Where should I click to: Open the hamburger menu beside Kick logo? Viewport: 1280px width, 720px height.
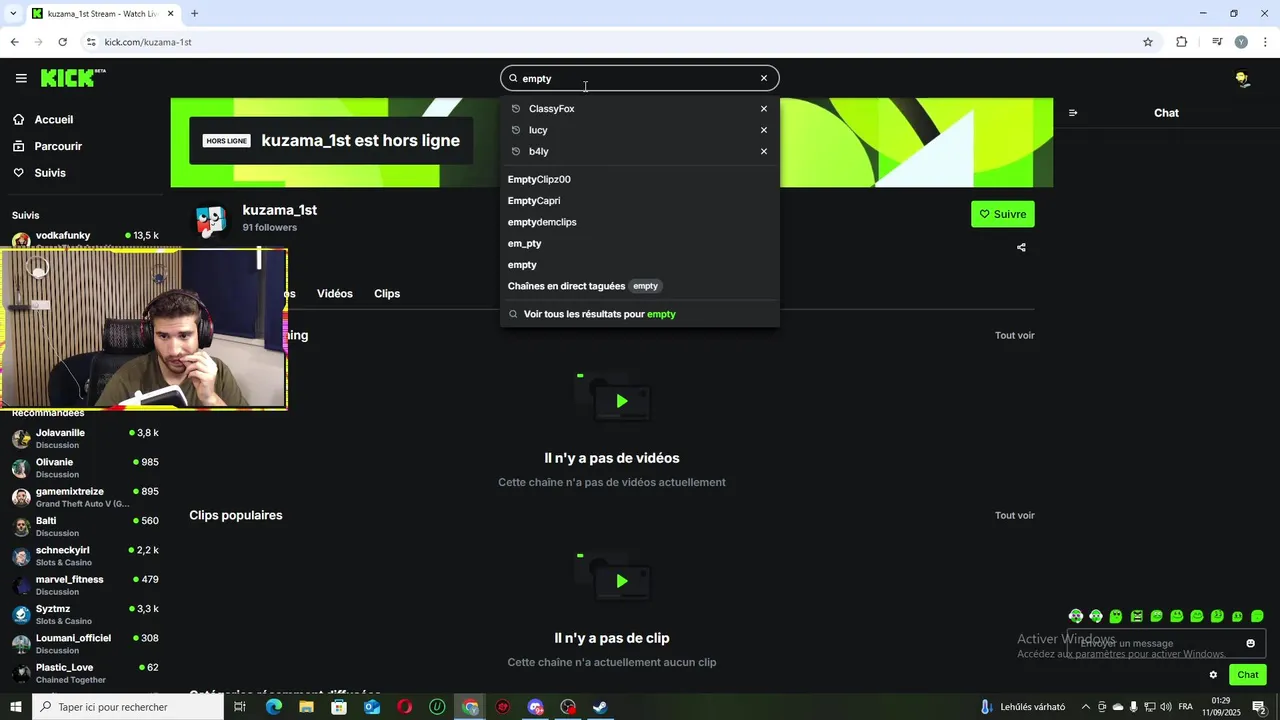pyautogui.click(x=21, y=78)
